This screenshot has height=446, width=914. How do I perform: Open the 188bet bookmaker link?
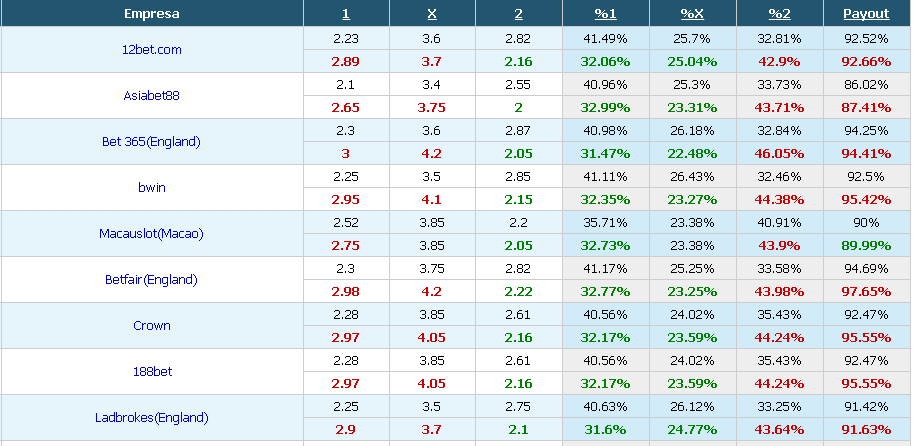click(152, 372)
